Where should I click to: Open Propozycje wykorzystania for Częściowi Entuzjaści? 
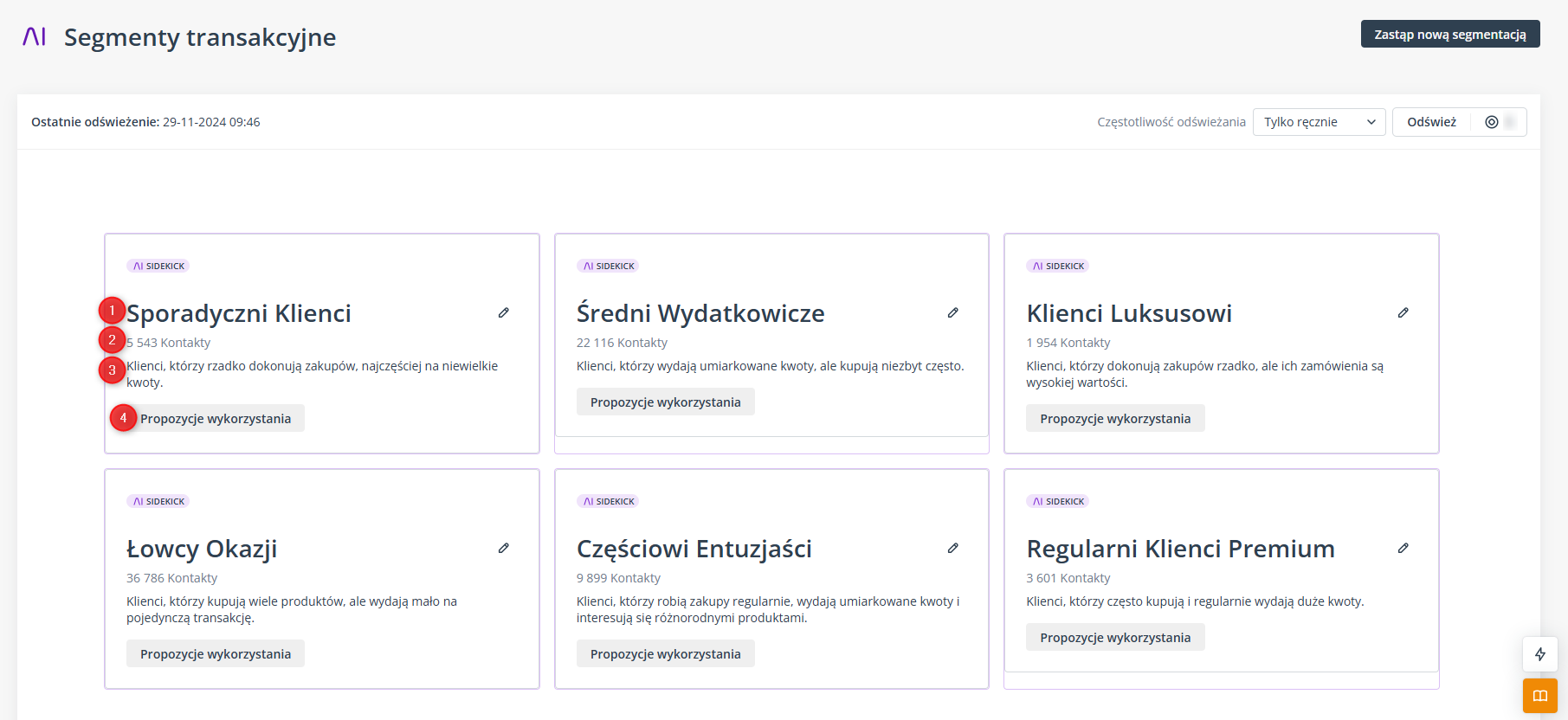point(666,654)
